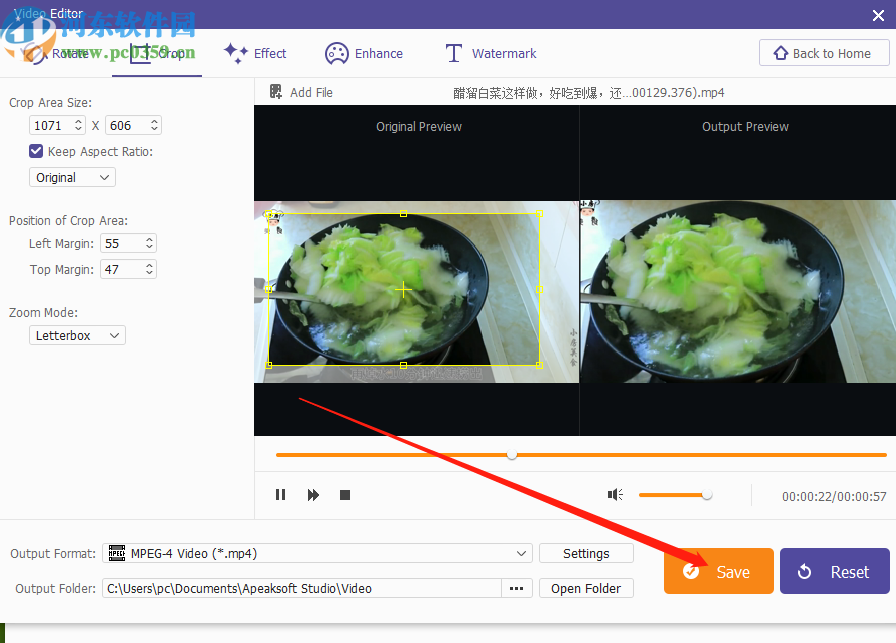
Task: Click the Enhance palette icon
Action: (x=337, y=53)
